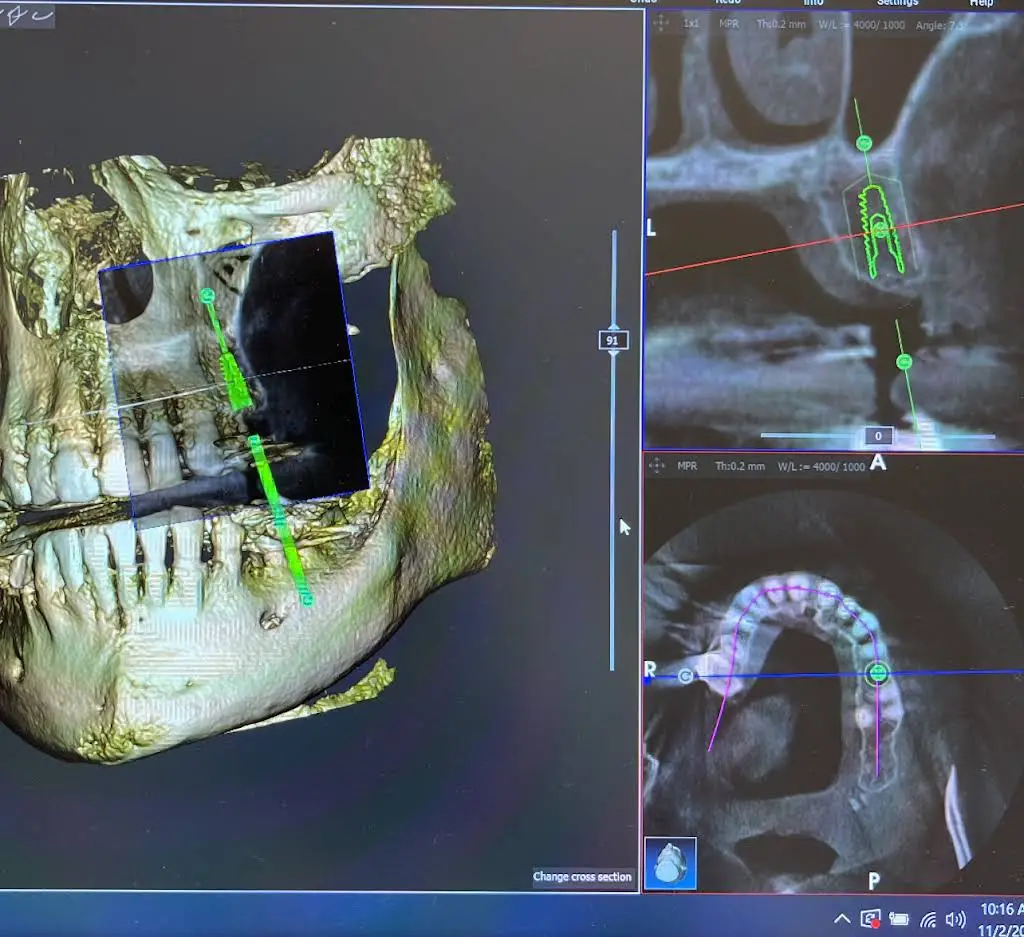Click the "Change cross section" button
The width and height of the screenshot is (1024, 937).
(582, 877)
